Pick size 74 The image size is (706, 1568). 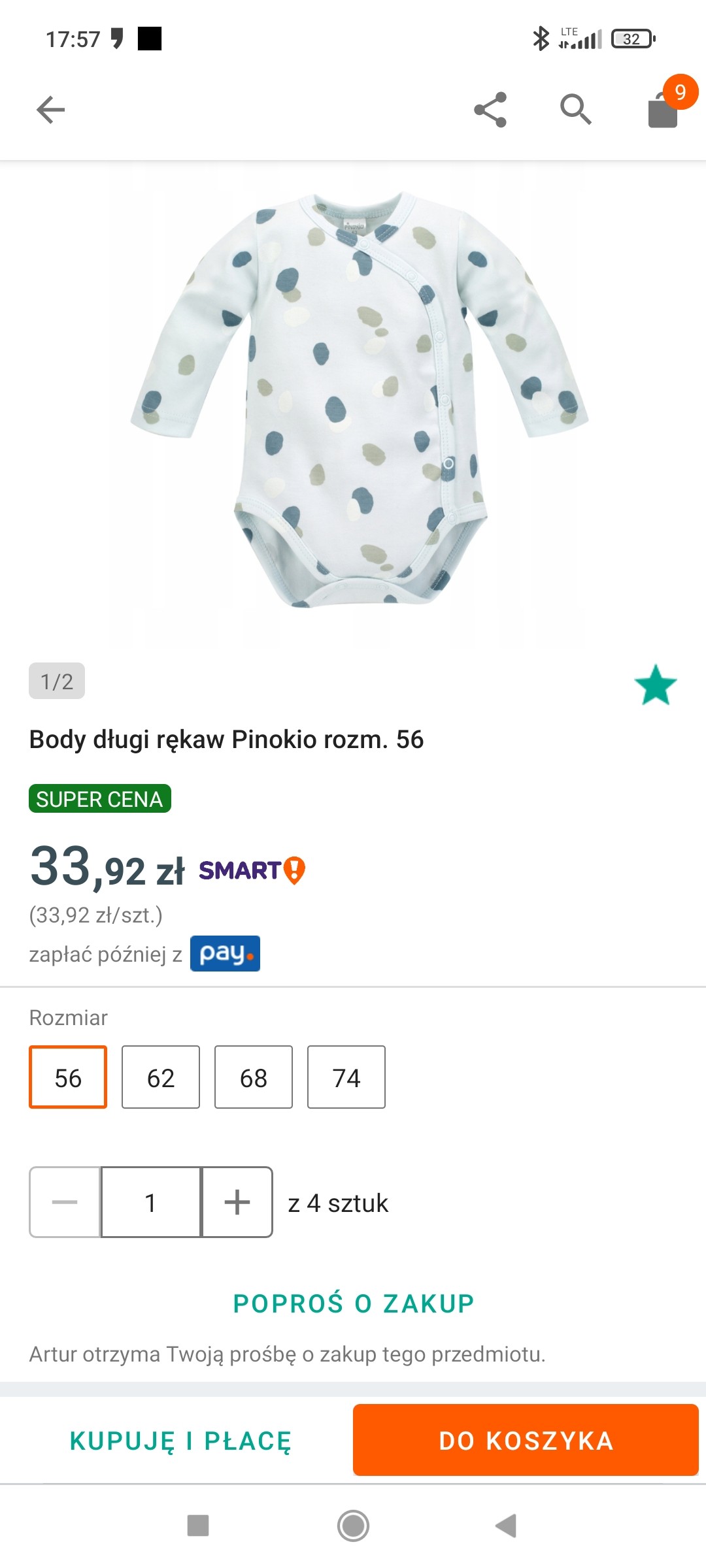pyautogui.click(x=346, y=1077)
